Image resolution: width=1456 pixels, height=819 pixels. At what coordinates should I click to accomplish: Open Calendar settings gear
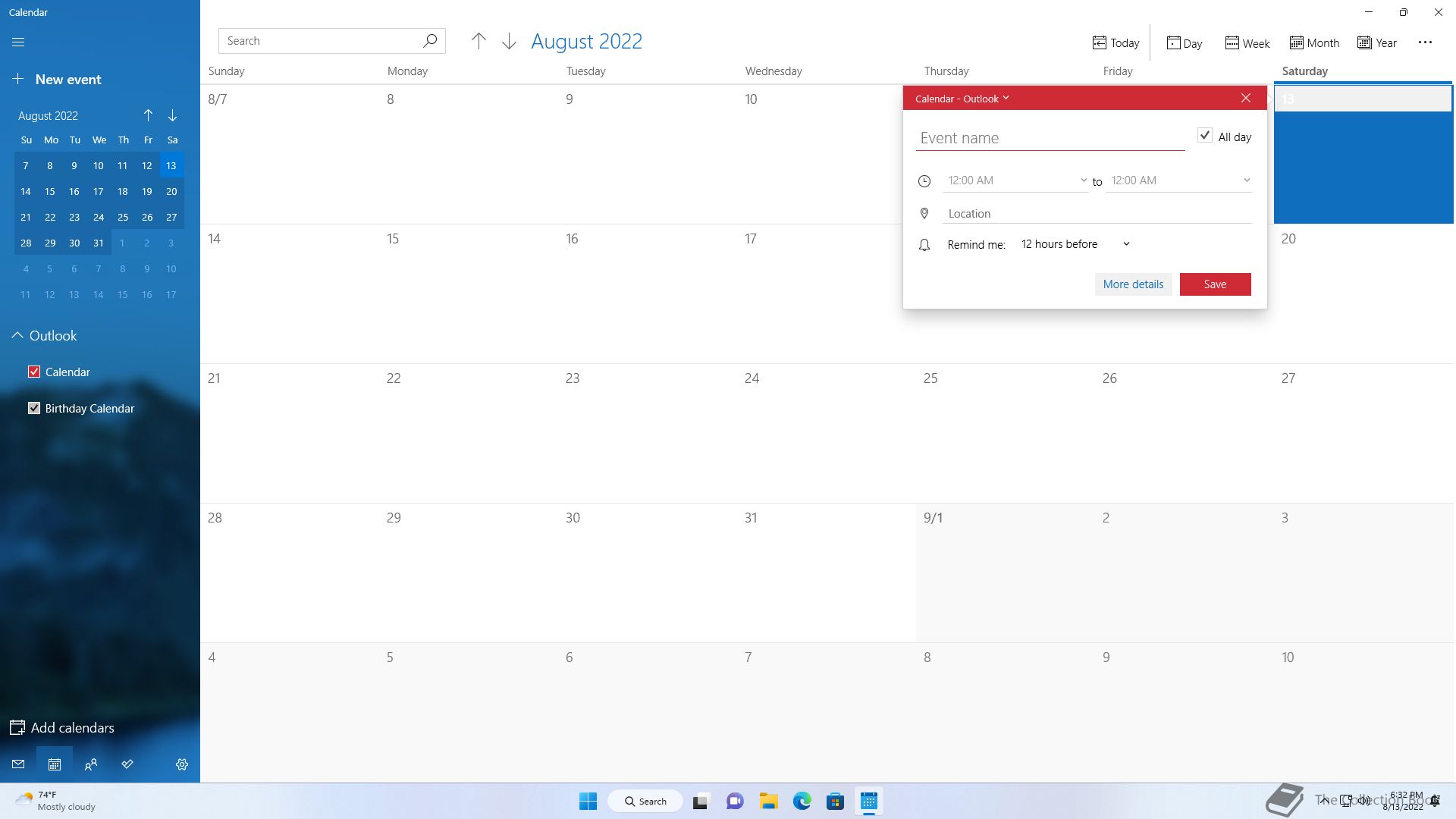coord(182,764)
